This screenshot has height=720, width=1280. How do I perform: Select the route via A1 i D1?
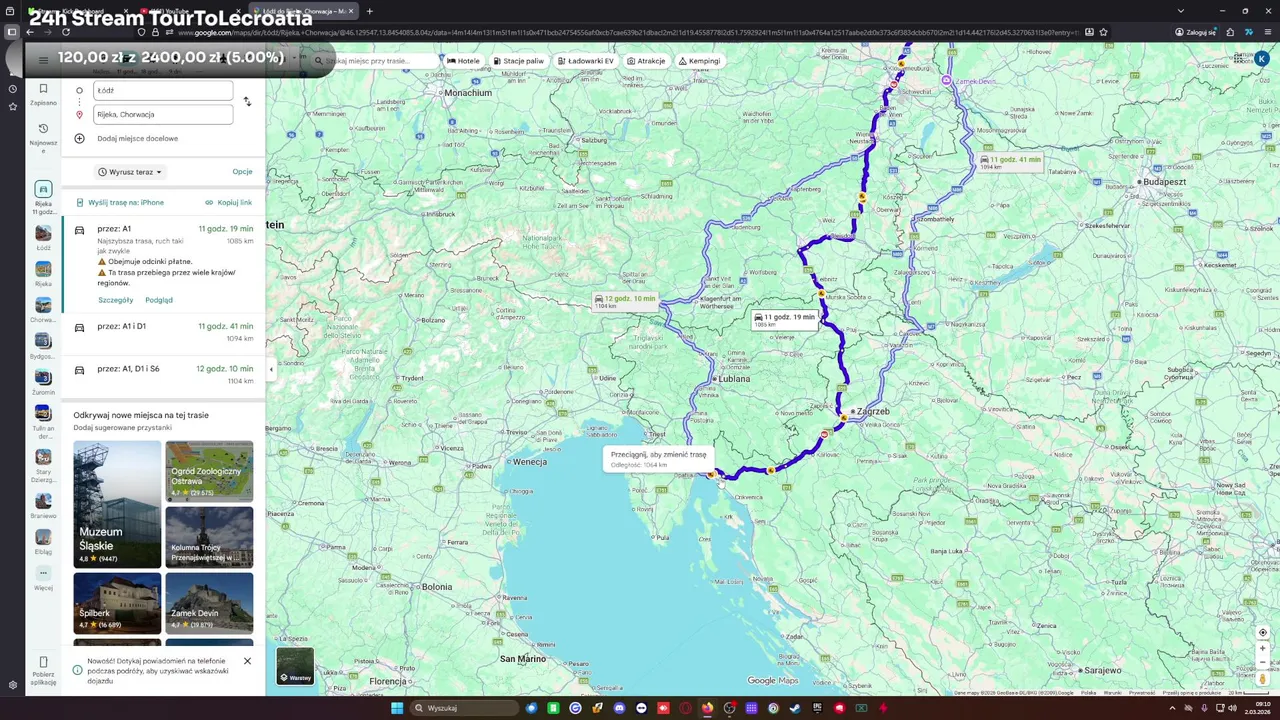[164, 332]
